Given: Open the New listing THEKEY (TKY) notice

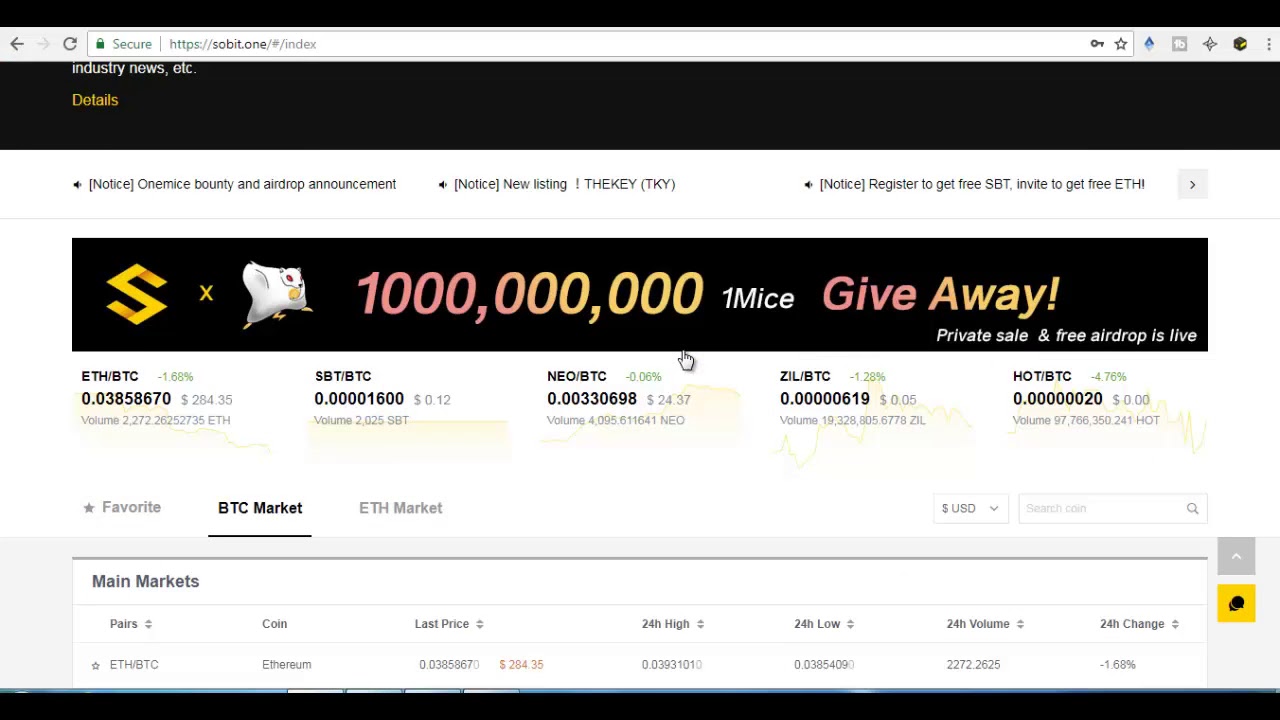Looking at the screenshot, I should coord(564,184).
